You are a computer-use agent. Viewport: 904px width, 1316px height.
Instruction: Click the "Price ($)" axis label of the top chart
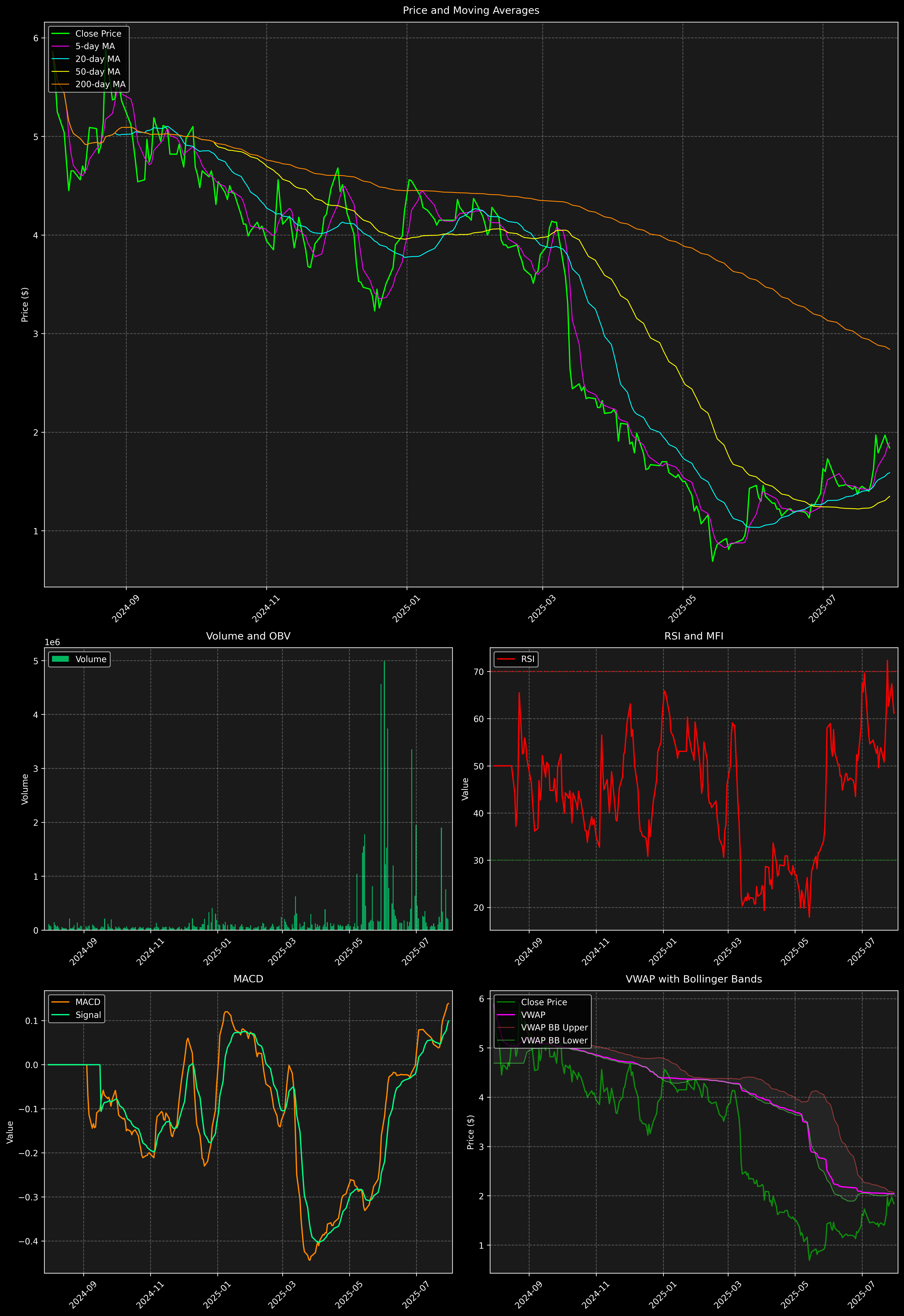25,305
